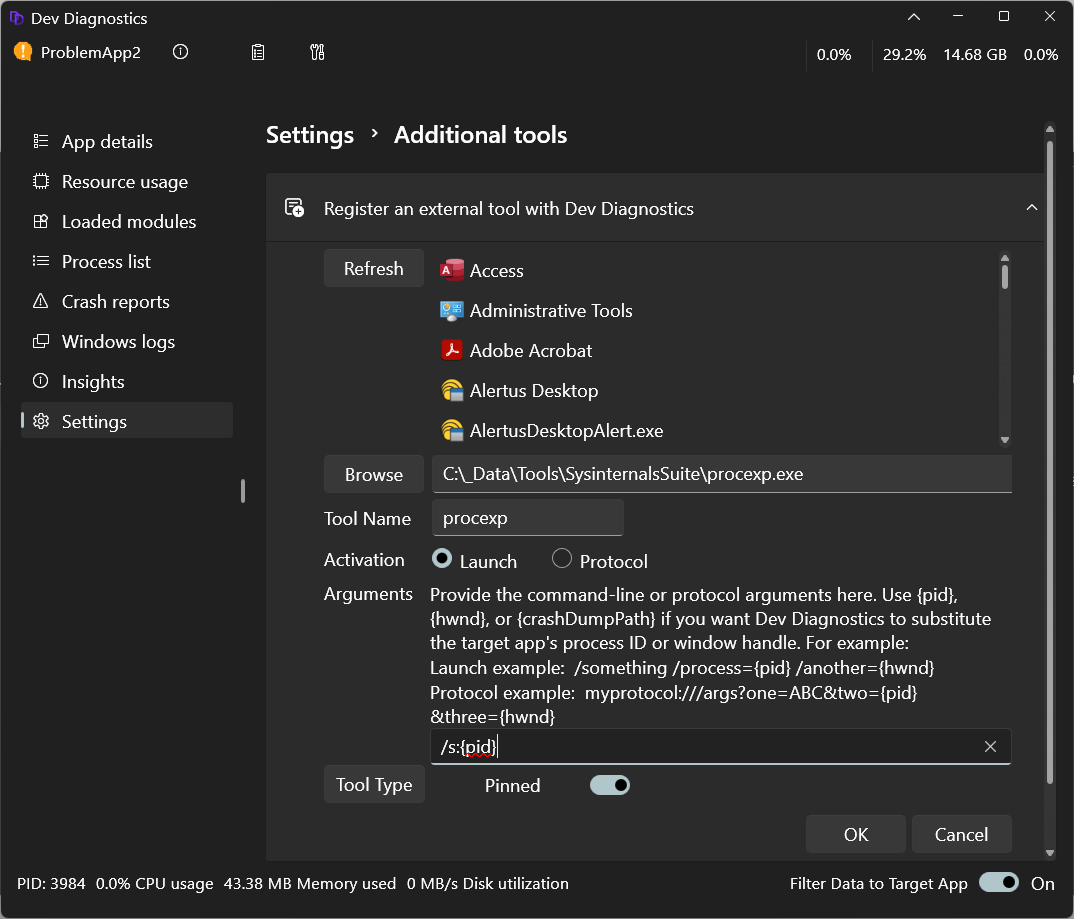Select the Launch activation radio button
Screen dimensions: 1074x919
tap(442, 559)
